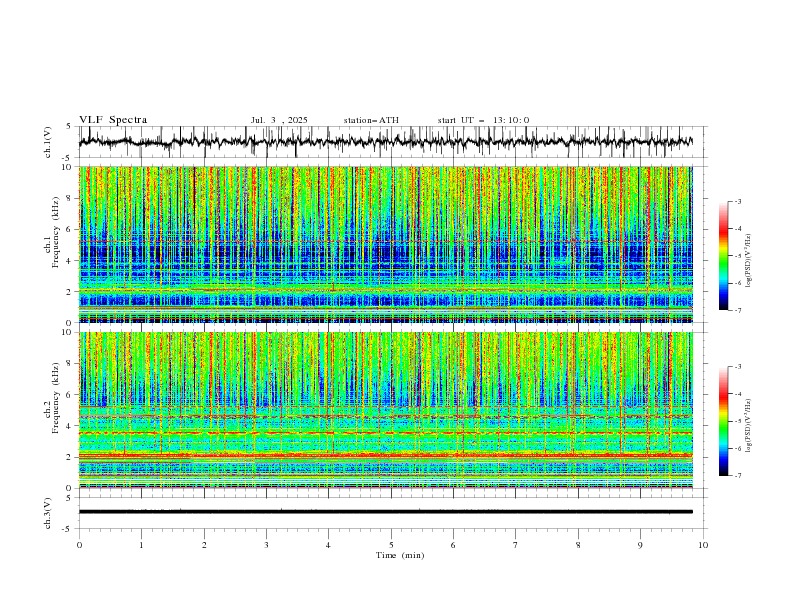Click the ch.3(V) waveform axis label

point(48,513)
